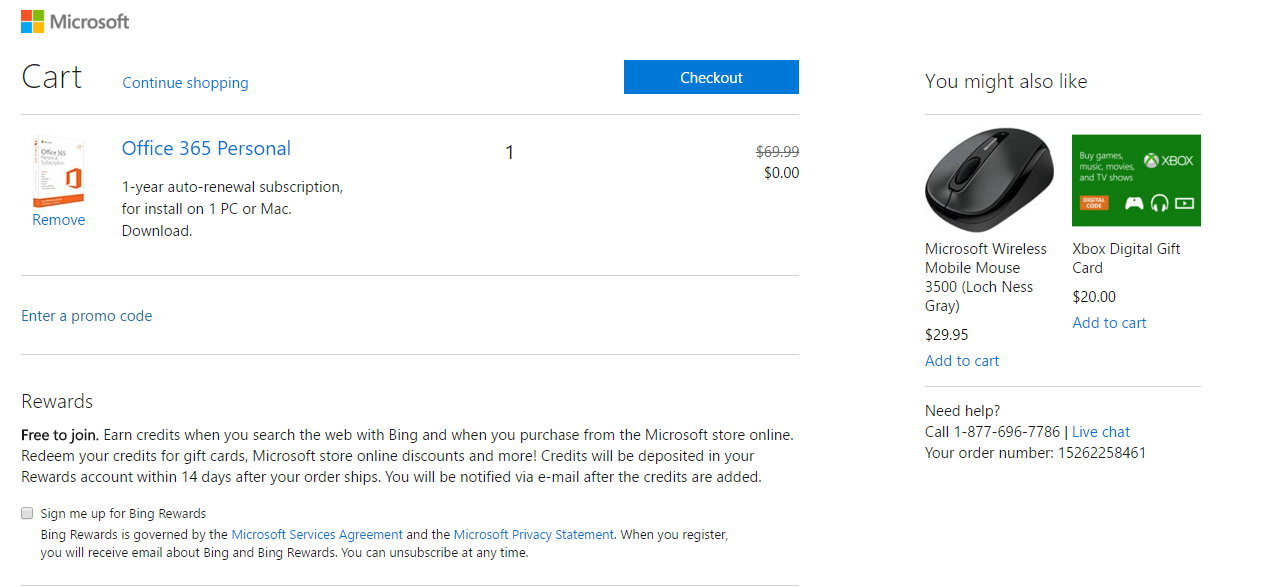Open the Office 365 Personal product title
The width and height of the screenshot is (1270, 587).
coord(206,149)
